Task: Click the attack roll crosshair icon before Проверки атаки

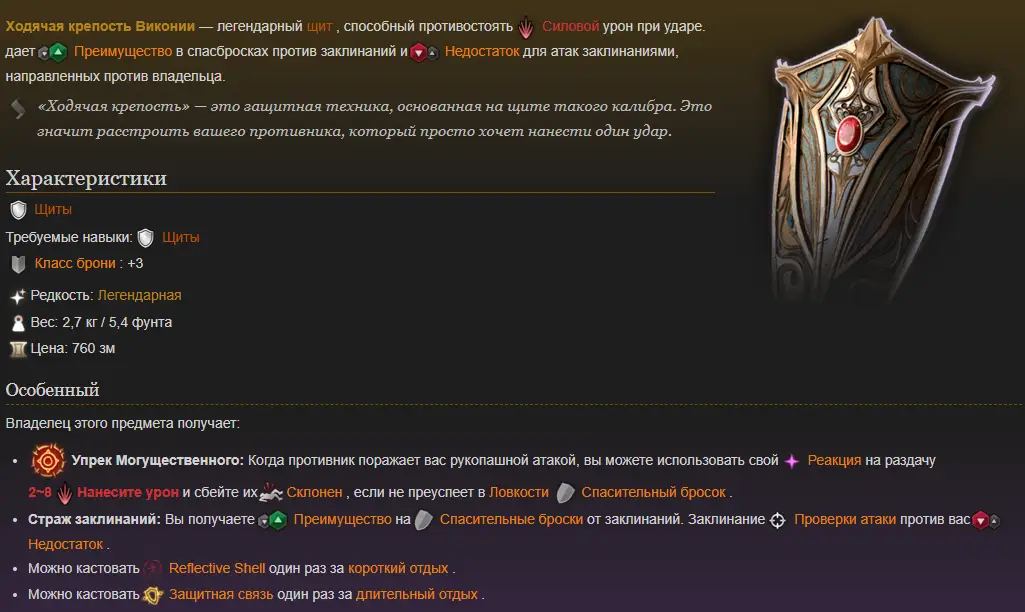Action: [777, 520]
